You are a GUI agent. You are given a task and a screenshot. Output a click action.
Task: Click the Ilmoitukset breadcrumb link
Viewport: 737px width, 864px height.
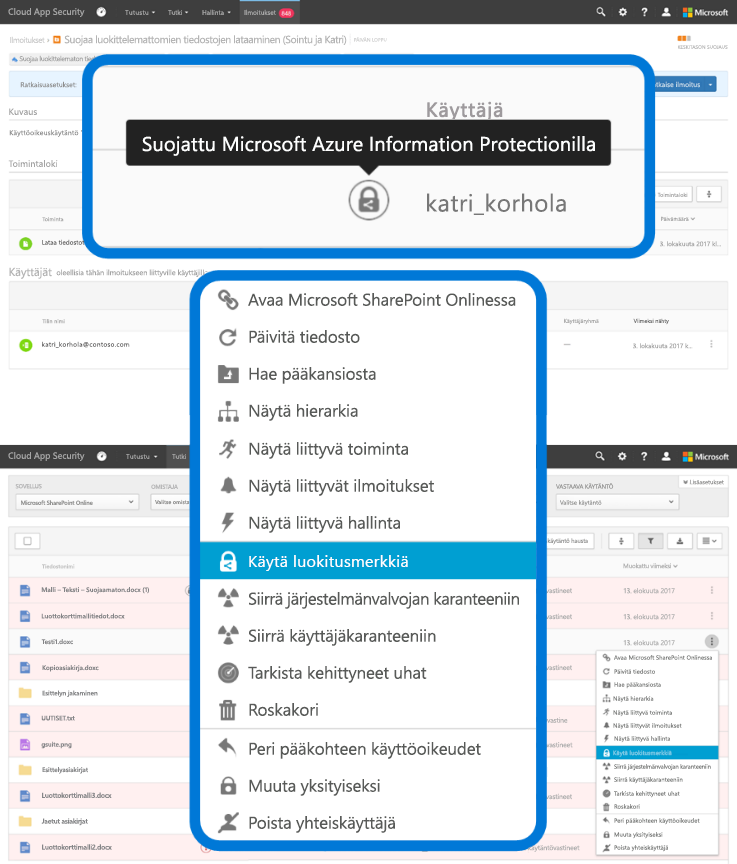click(x=27, y=40)
